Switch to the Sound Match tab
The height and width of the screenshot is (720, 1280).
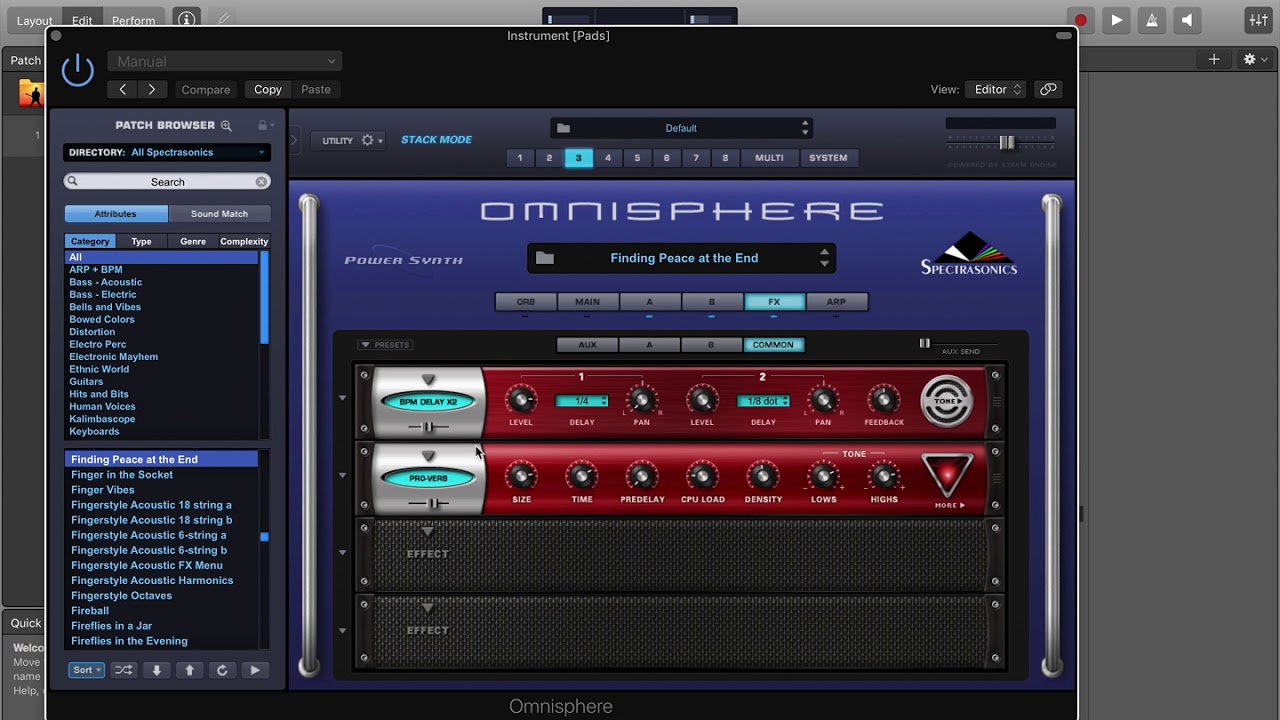pyautogui.click(x=219, y=214)
